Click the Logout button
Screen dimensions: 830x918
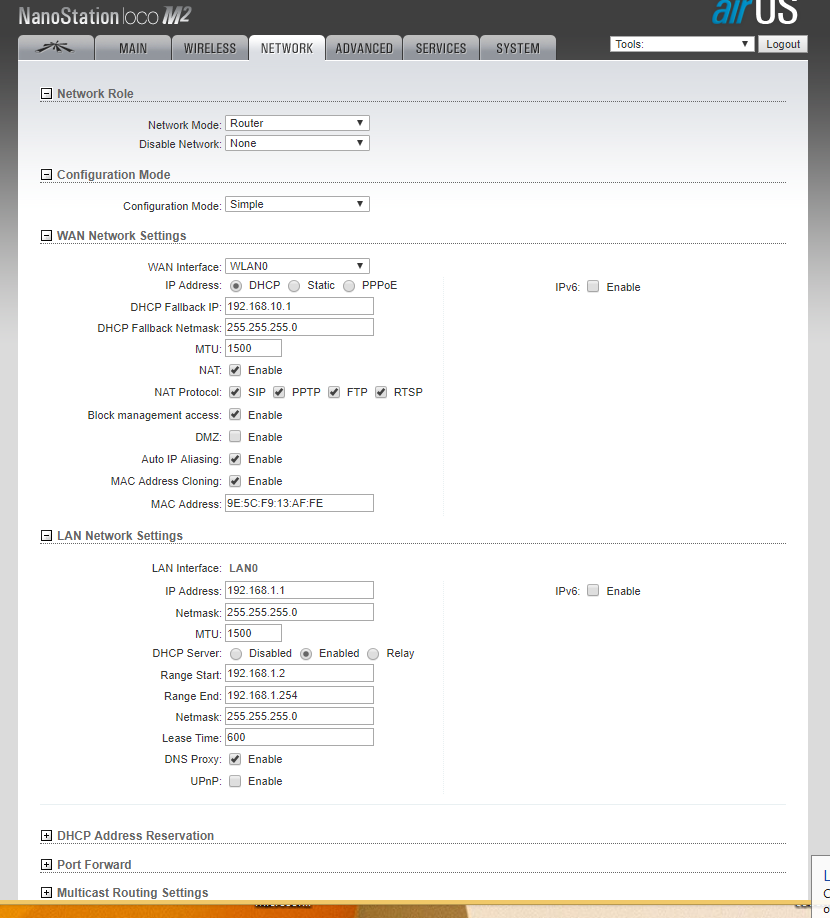(783, 44)
